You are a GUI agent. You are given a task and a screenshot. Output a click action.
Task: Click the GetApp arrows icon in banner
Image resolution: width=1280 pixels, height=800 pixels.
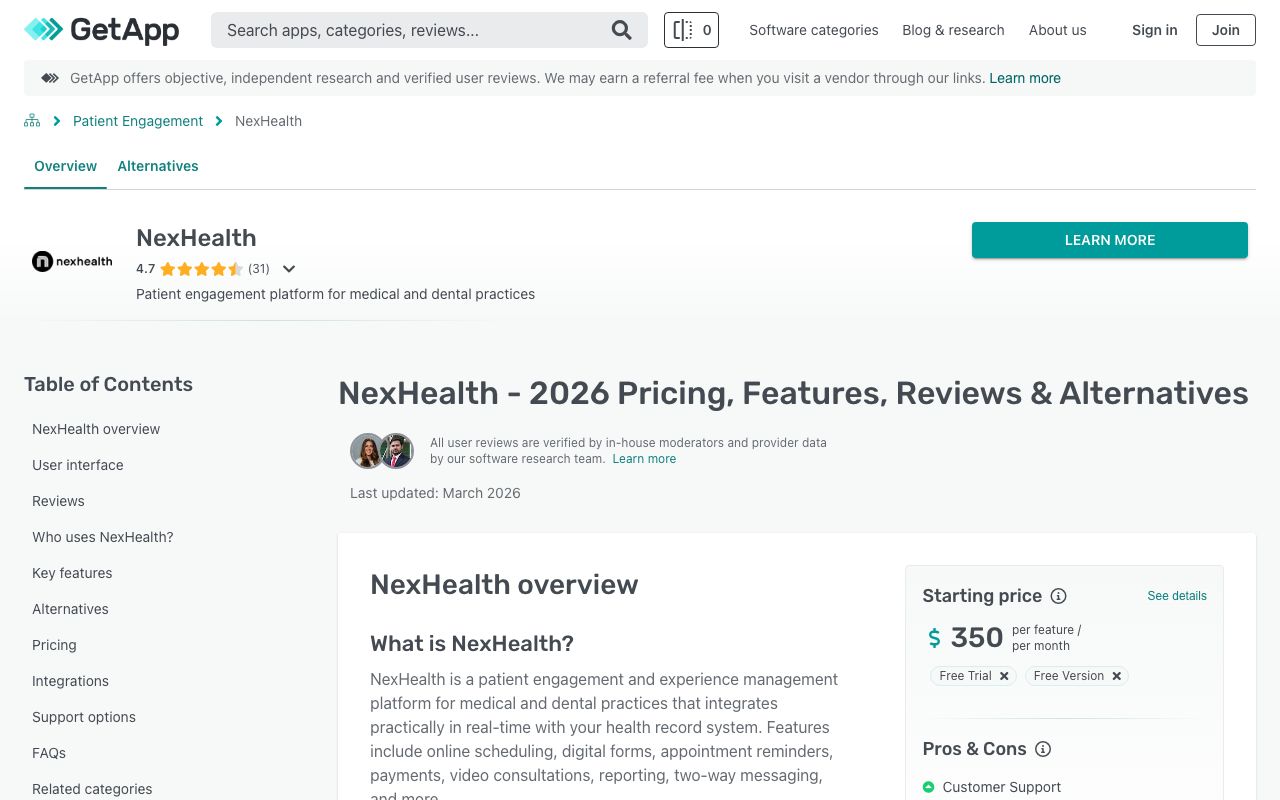(49, 78)
